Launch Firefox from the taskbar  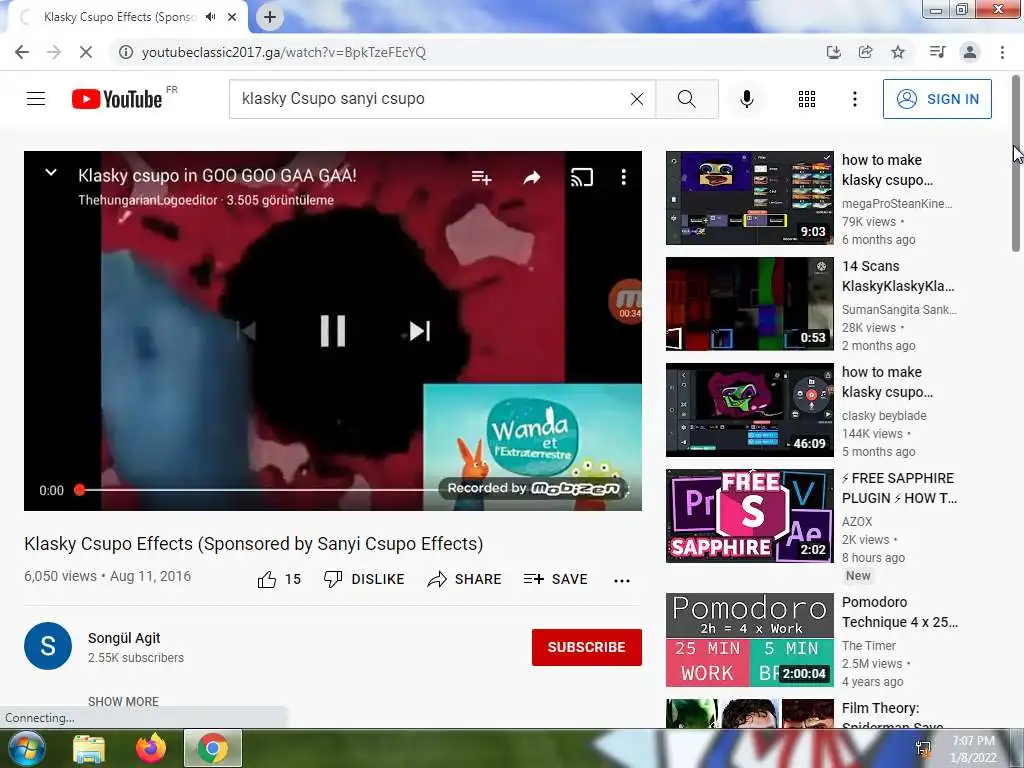coord(151,748)
